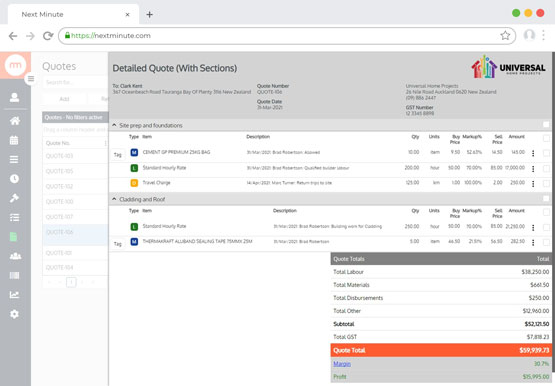Tick the checkbox on 200.00 hour labour row
Screen dimensions: 555x386
(x=546, y=169)
